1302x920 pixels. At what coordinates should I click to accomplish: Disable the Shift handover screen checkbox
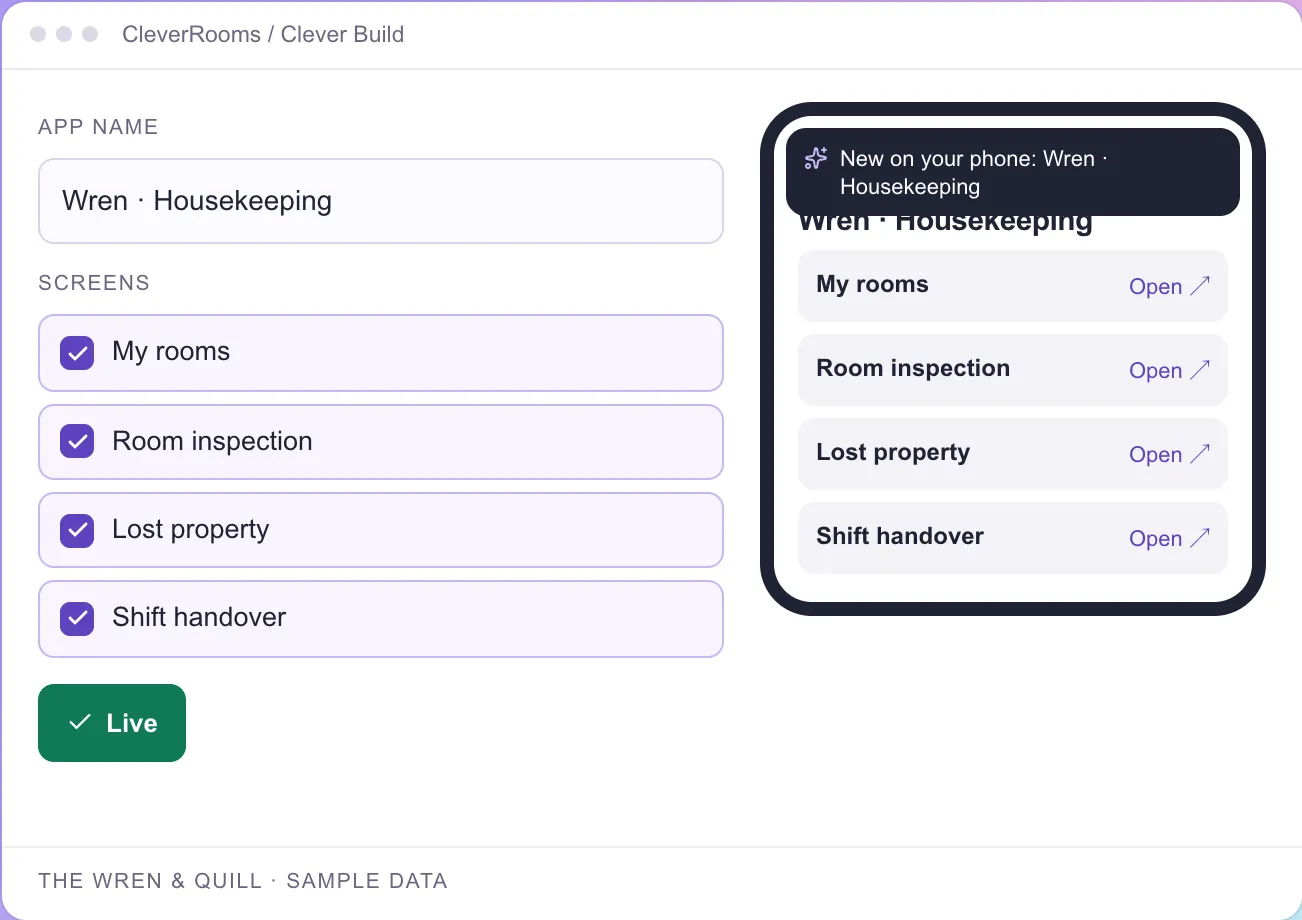[77, 618]
